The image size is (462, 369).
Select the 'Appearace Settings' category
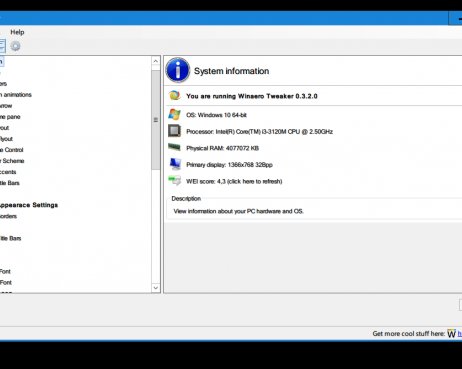29,205
